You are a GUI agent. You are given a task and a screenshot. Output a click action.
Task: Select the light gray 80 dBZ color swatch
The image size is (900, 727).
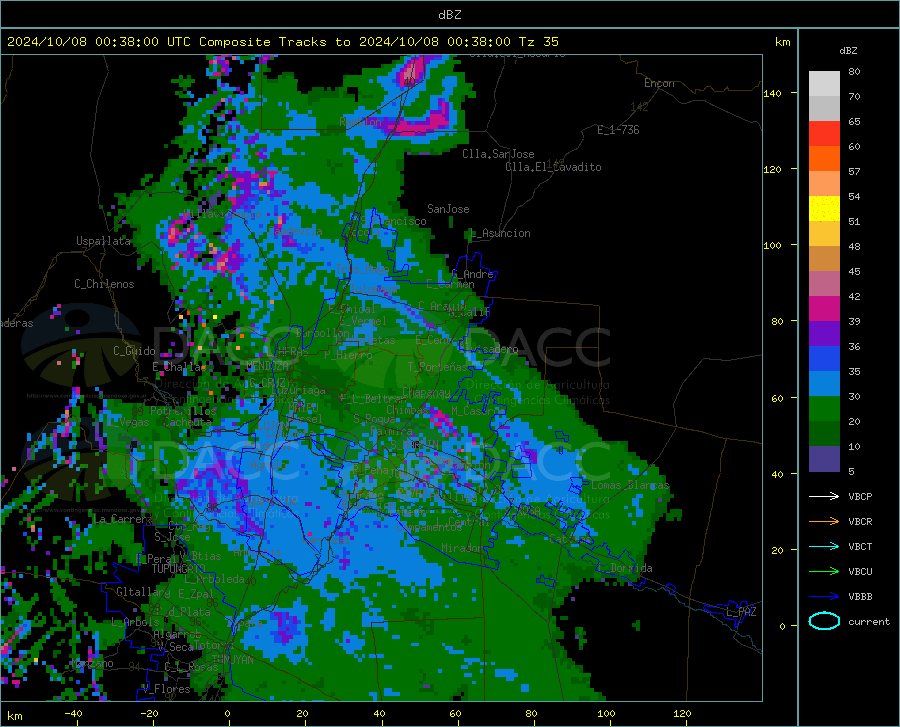click(824, 84)
